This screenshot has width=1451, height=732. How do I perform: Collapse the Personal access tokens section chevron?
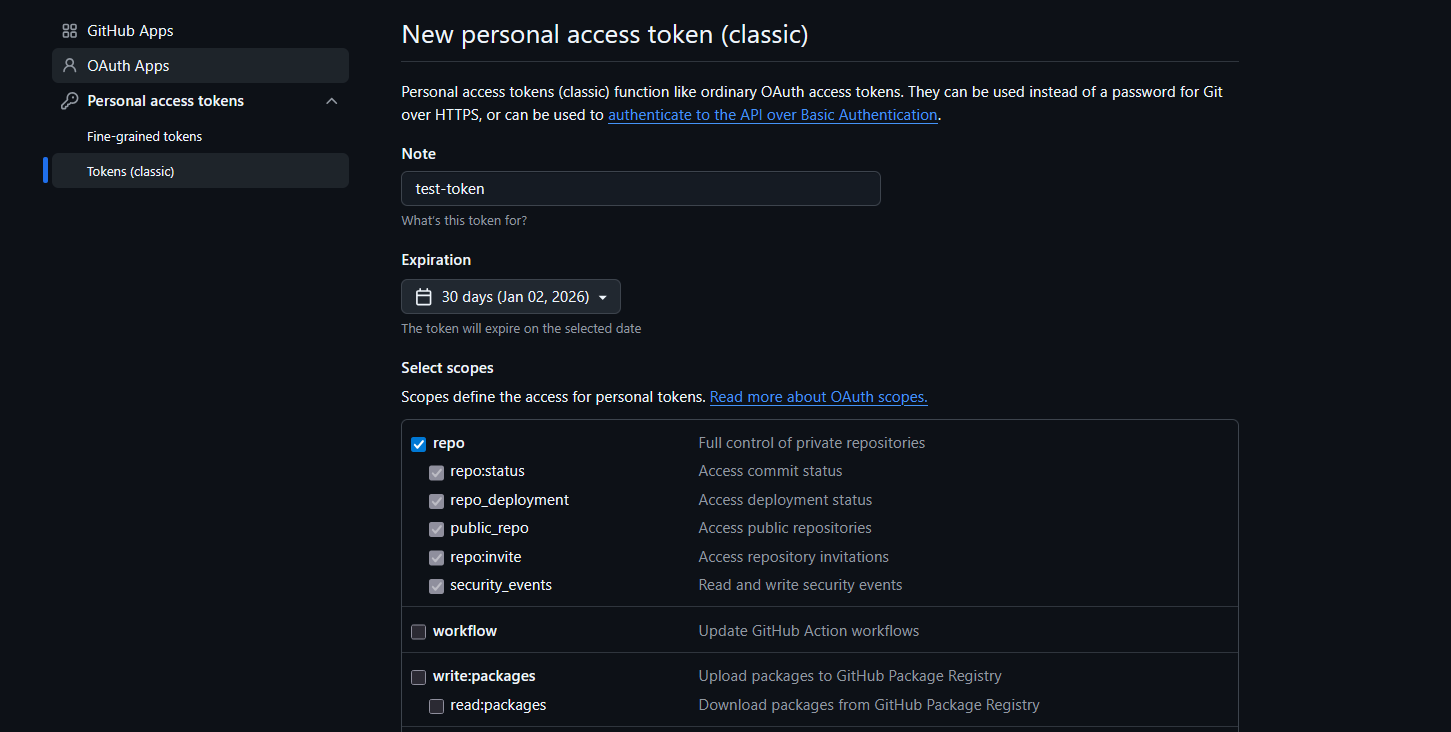332,101
